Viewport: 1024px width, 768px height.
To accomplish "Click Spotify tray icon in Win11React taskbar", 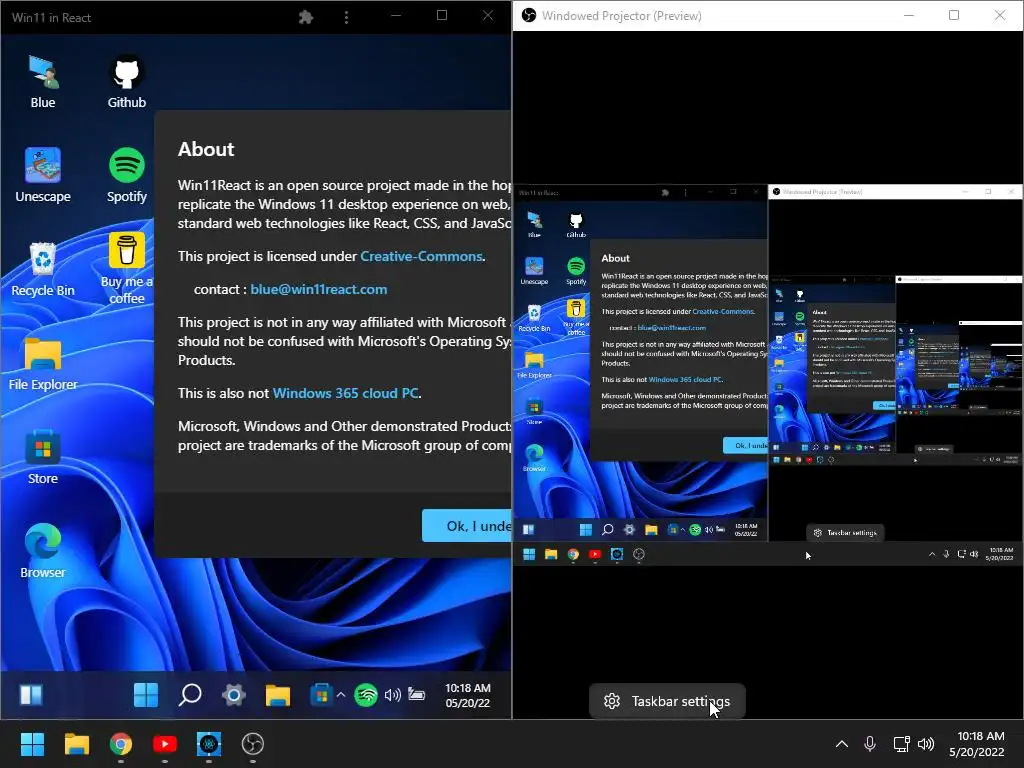I will pos(366,695).
